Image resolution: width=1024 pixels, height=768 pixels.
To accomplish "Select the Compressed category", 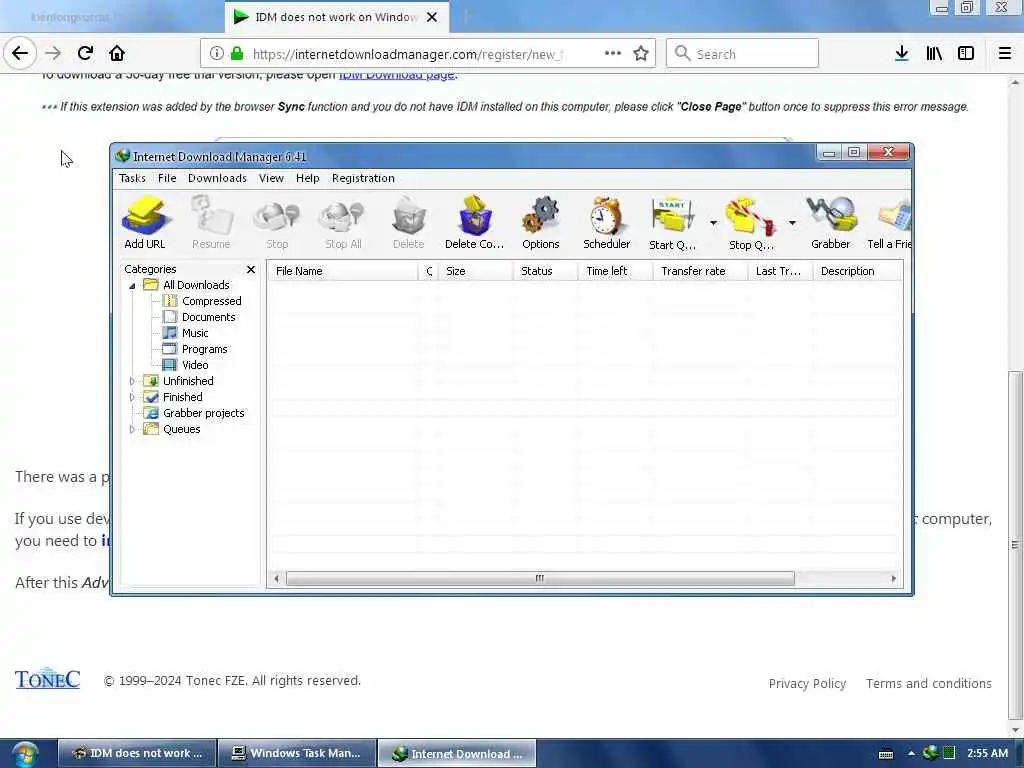I will pyautogui.click(x=202, y=301).
